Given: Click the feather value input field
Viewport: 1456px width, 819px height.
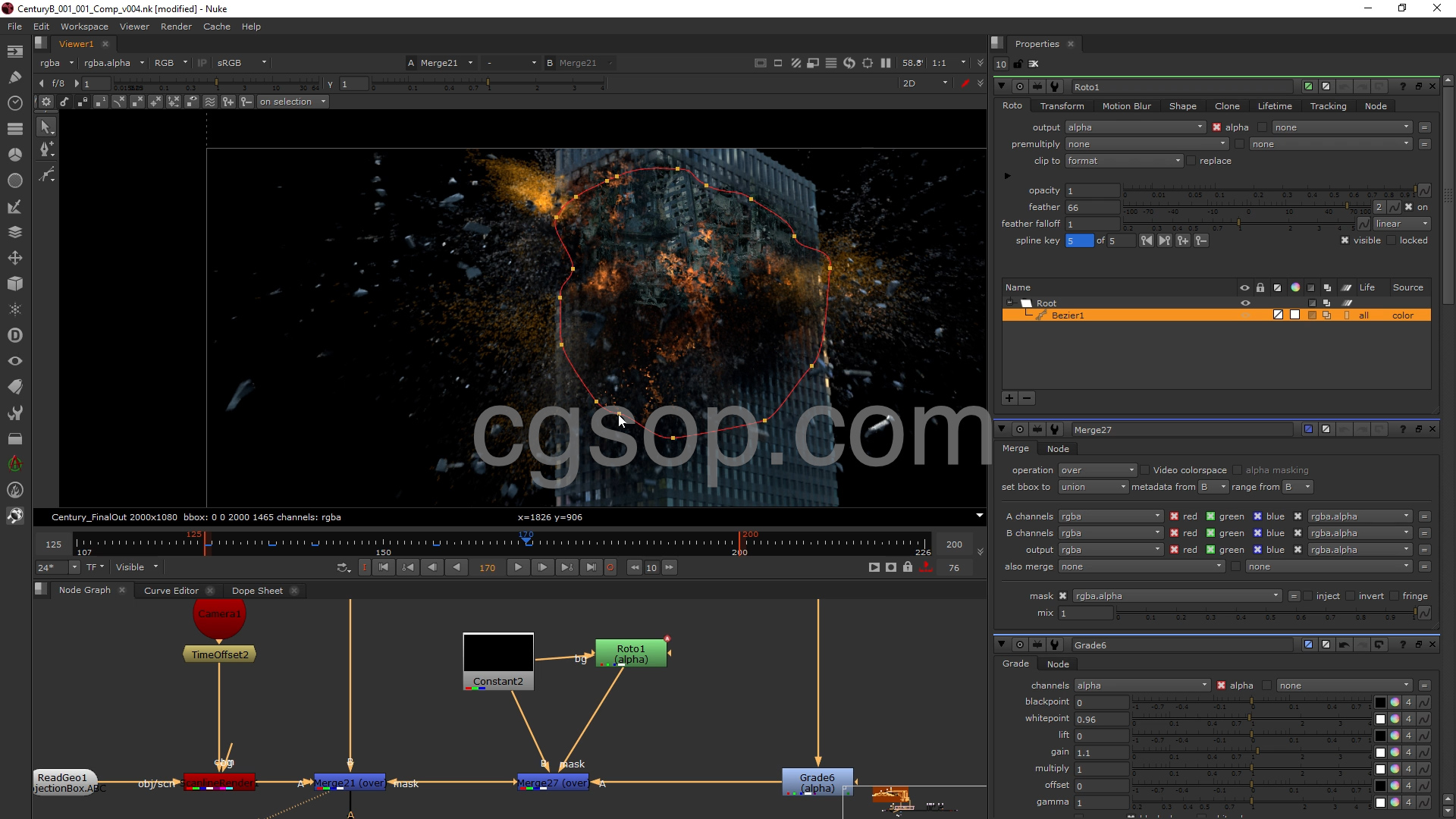Looking at the screenshot, I should tap(1092, 207).
